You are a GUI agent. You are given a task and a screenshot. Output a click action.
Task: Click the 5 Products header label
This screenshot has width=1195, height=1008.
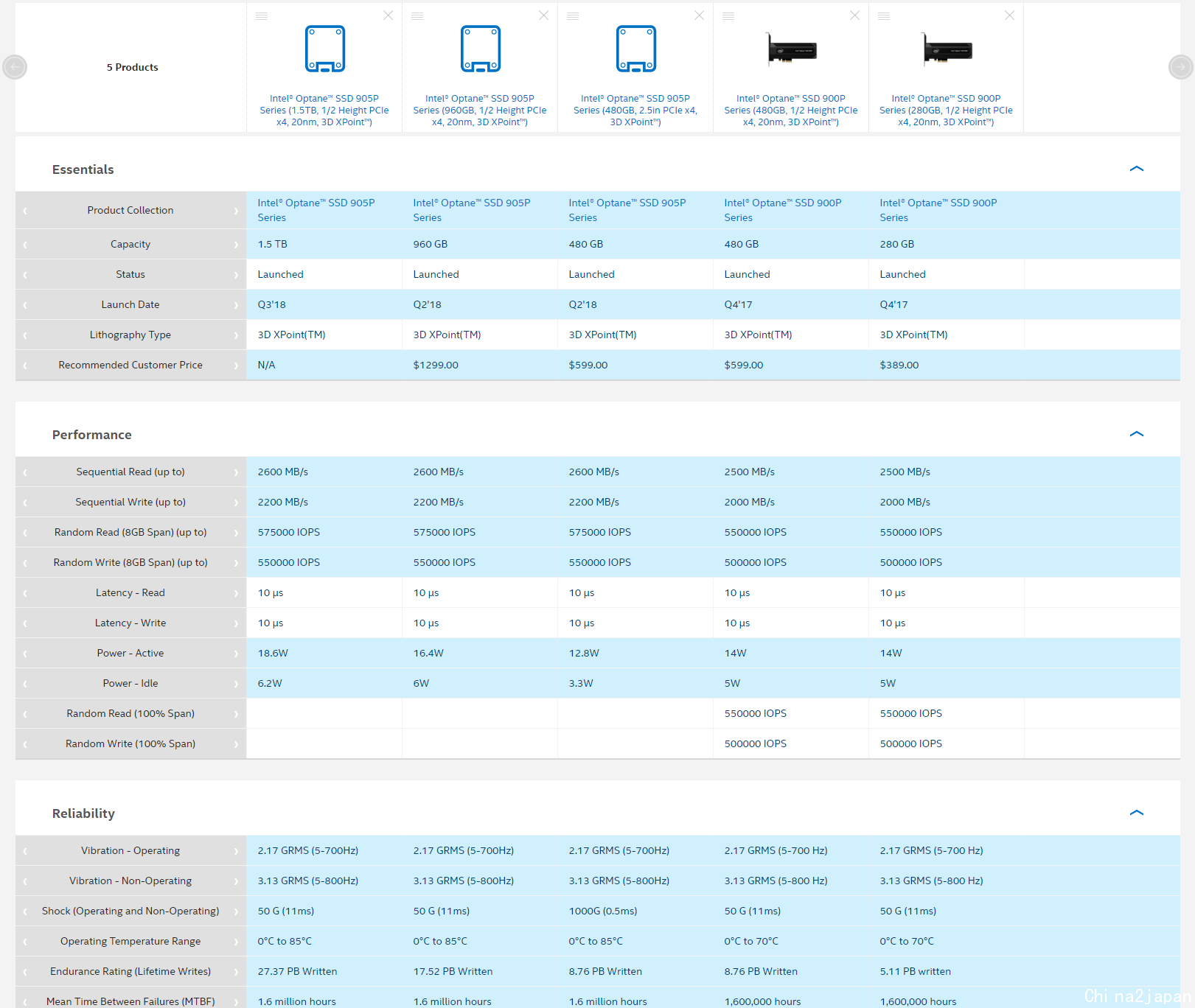[x=132, y=67]
